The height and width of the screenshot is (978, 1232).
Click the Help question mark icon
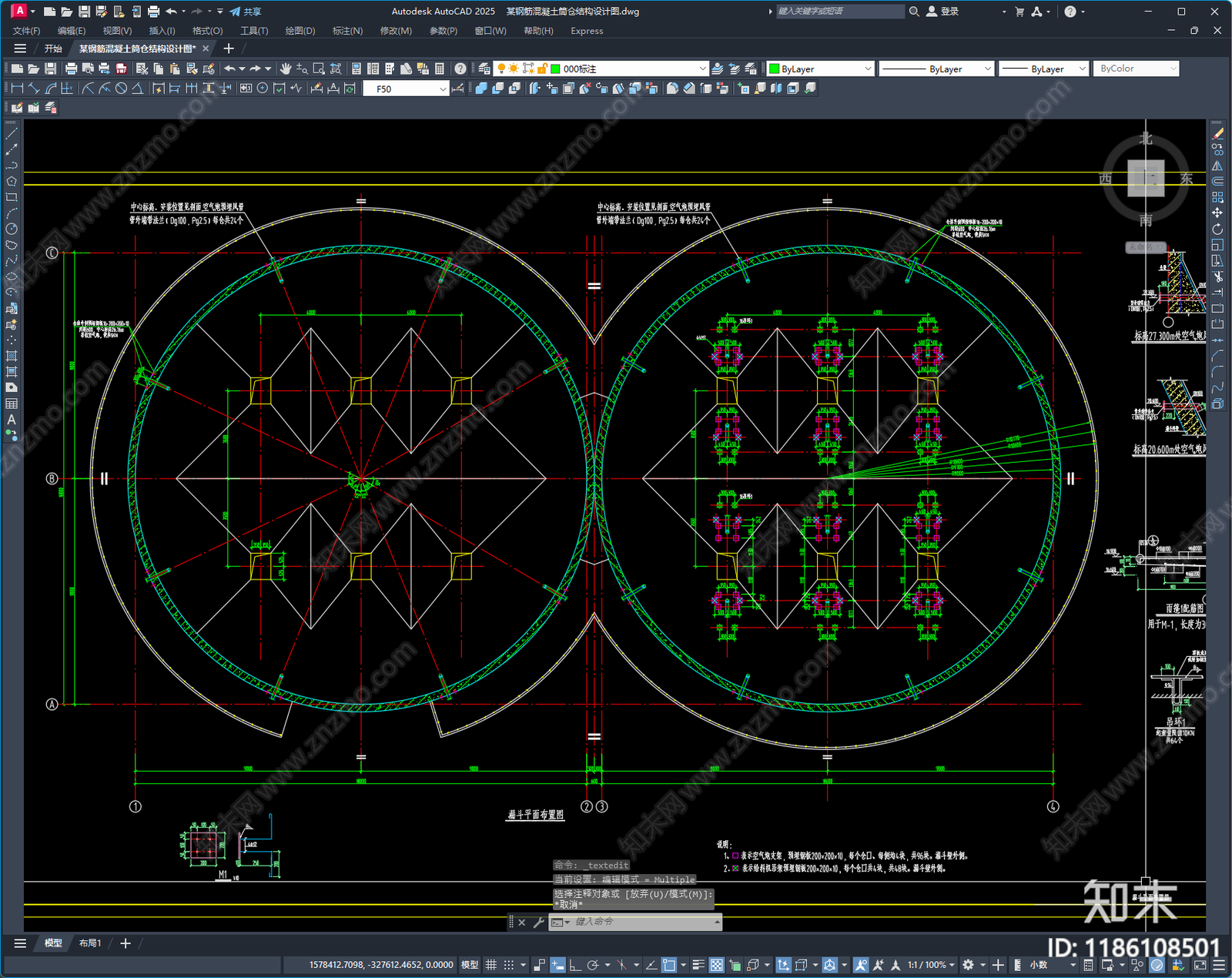point(460,69)
